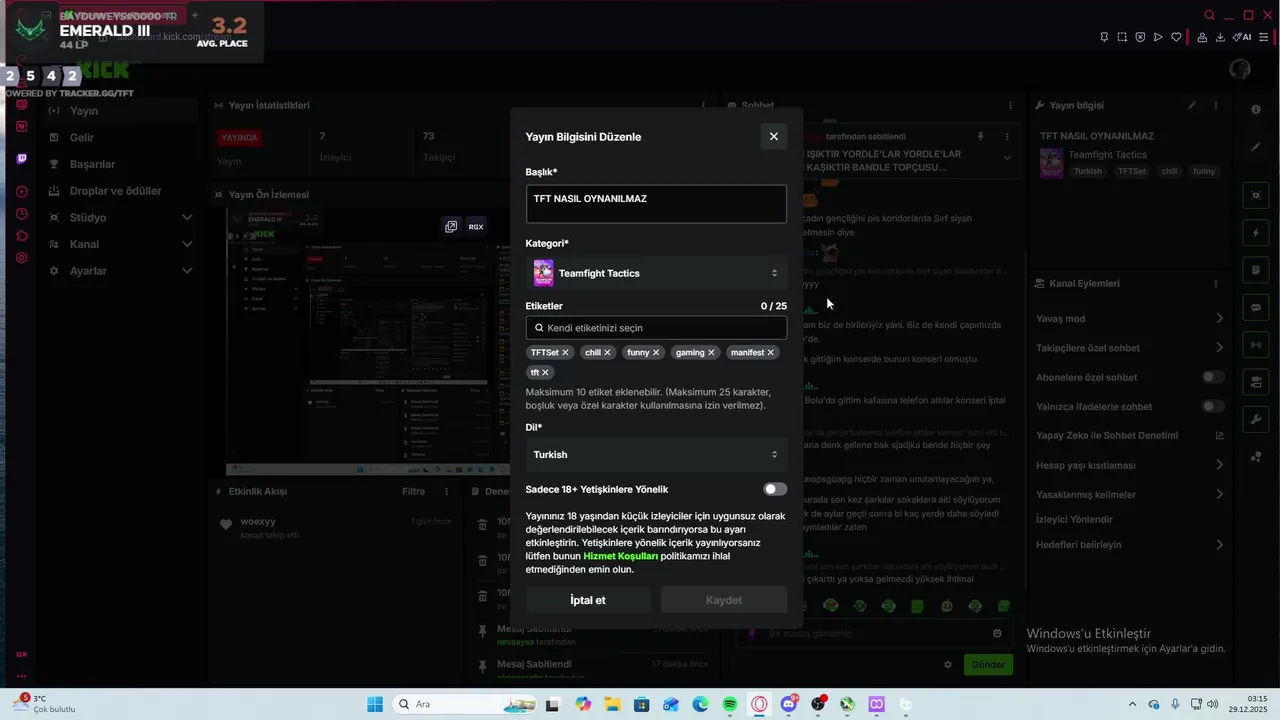Click the chat bubble icon in right rail

click(1256, 308)
